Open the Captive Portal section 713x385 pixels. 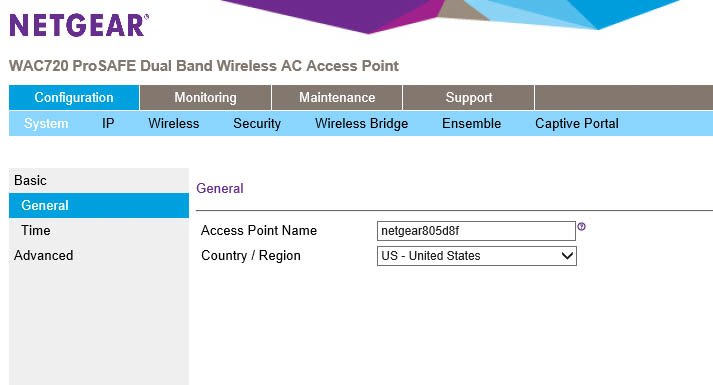[x=577, y=124]
